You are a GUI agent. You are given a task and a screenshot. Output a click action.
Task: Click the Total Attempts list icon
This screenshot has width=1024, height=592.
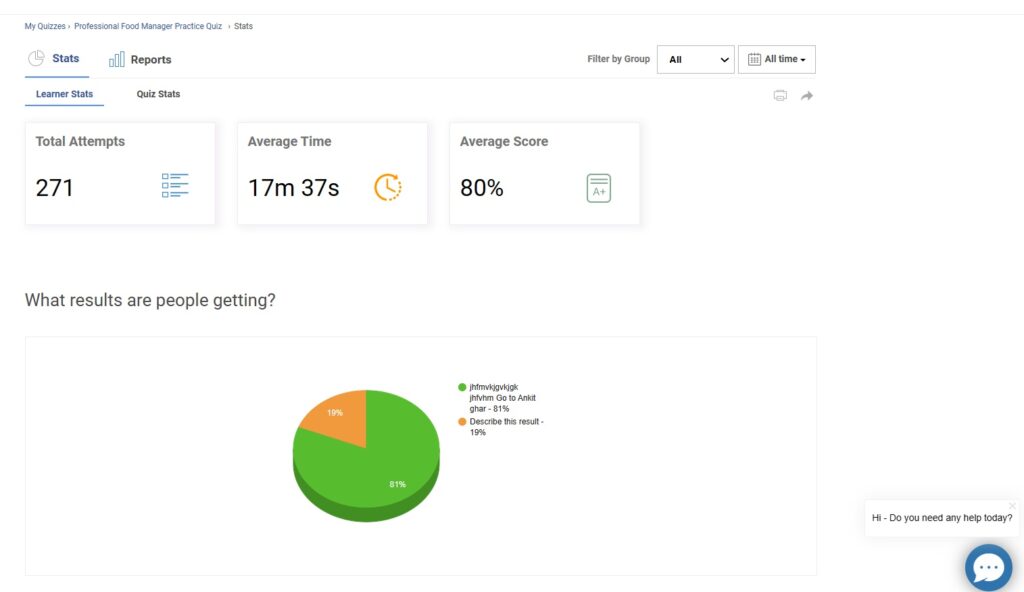175,186
